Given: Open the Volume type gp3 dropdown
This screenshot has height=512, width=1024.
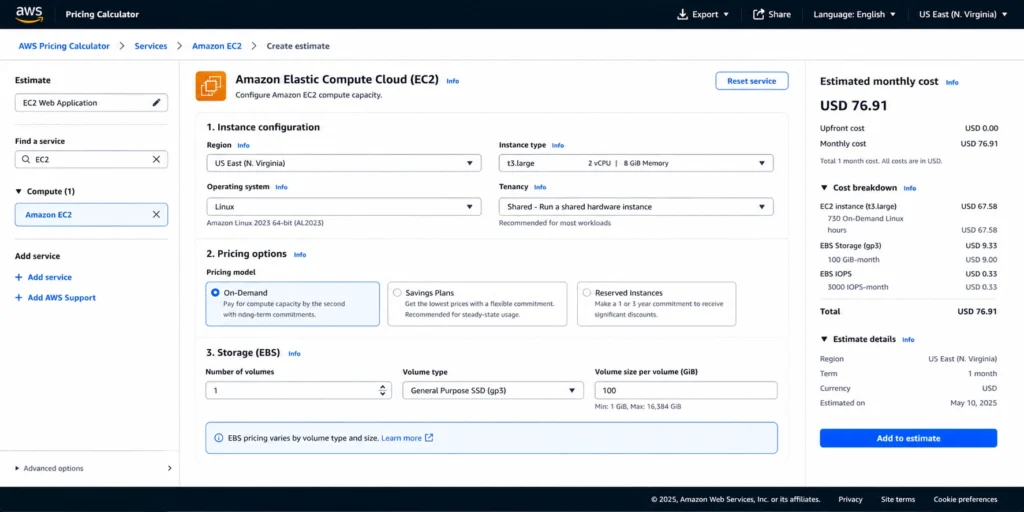Looking at the screenshot, I should point(493,391).
